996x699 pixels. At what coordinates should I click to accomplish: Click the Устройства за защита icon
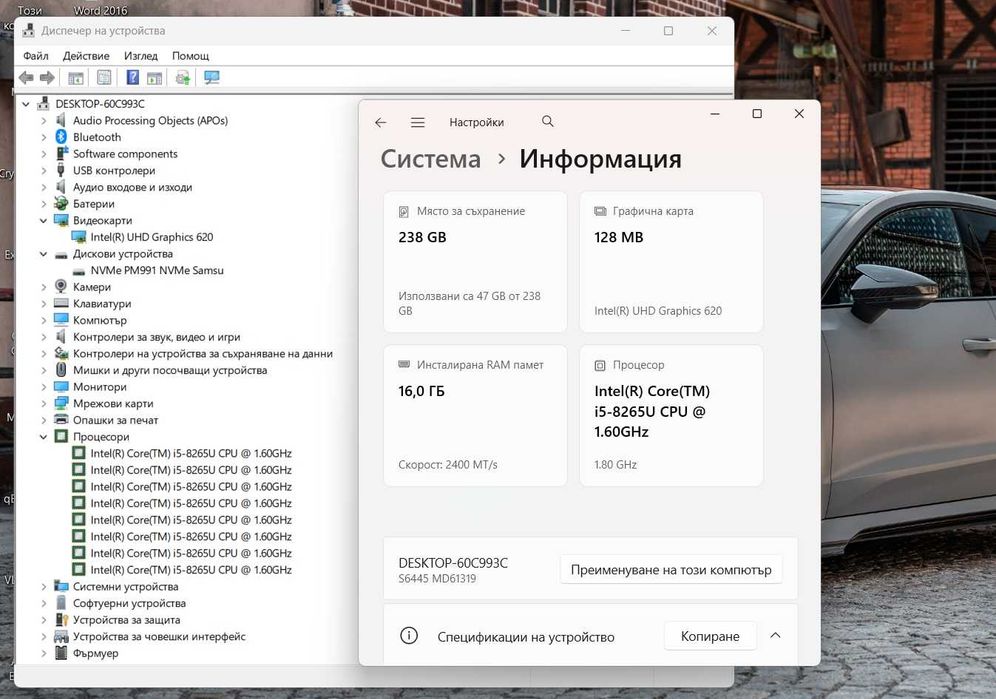[x=61, y=619]
